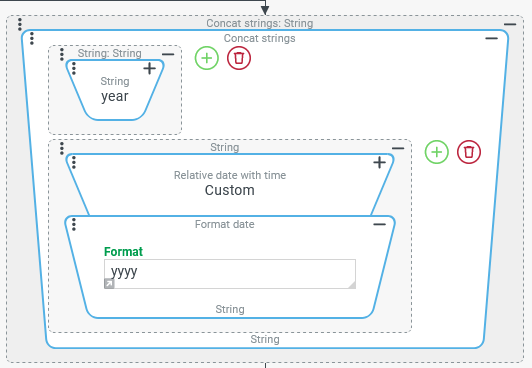Collapse the inner Concat strings block
This screenshot has height=368, width=532.
491,39
